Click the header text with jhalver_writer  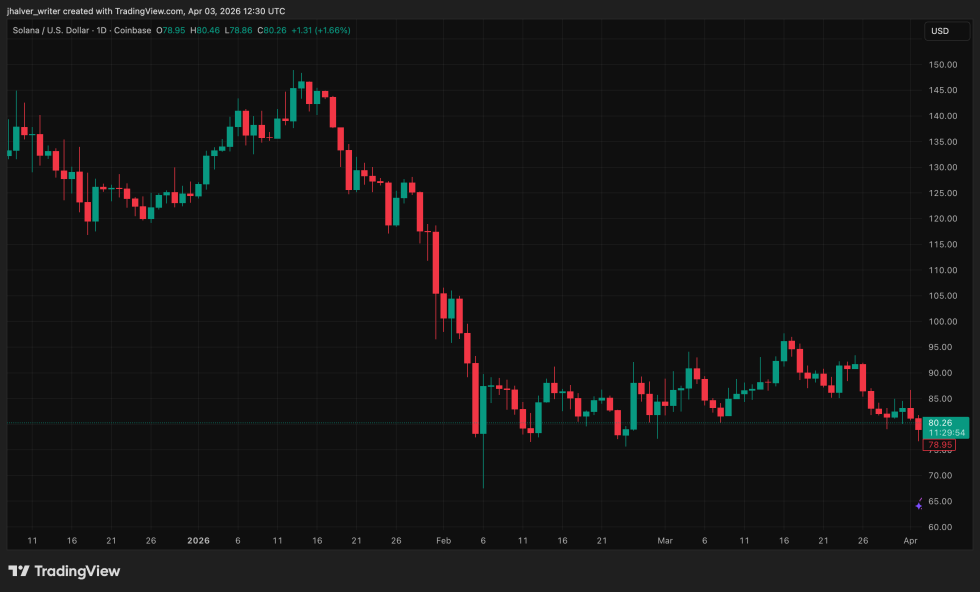point(145,10)
